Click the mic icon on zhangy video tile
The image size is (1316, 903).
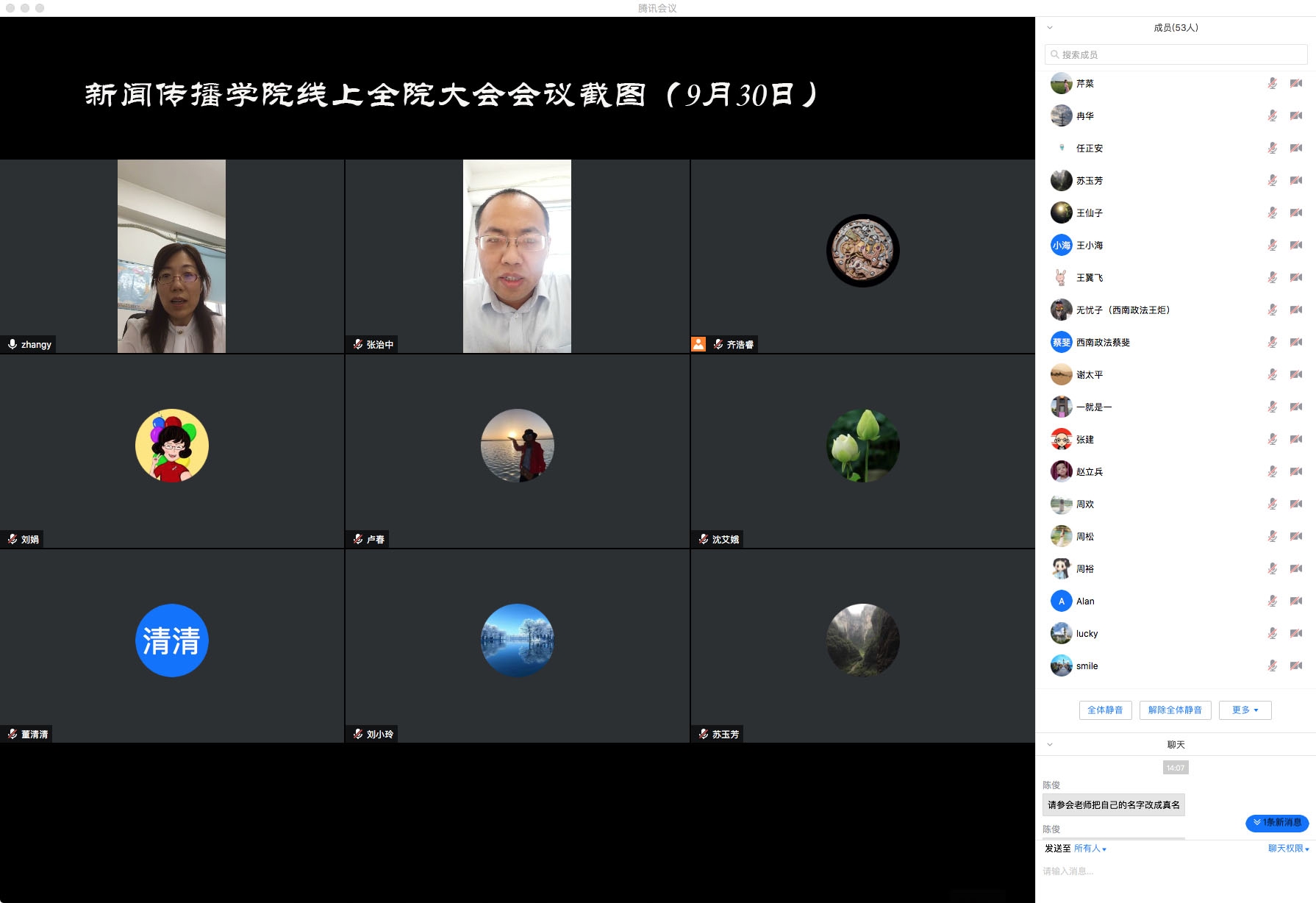[12, 344]
